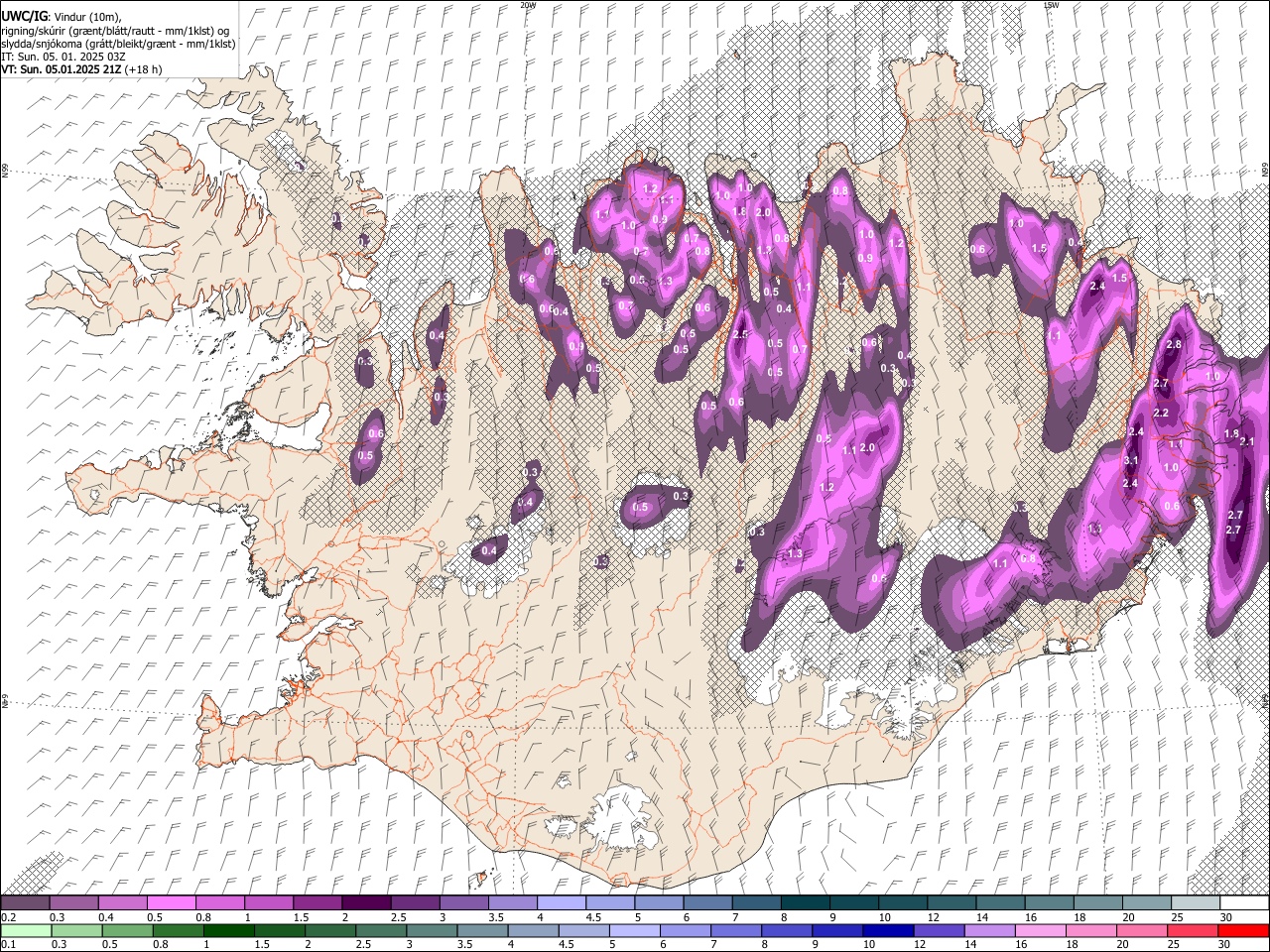The height and width of the screenshot is (952, 1270).
Task: Click the '2.5' snowfall value in the central north
Action: [x=740, y=335]
